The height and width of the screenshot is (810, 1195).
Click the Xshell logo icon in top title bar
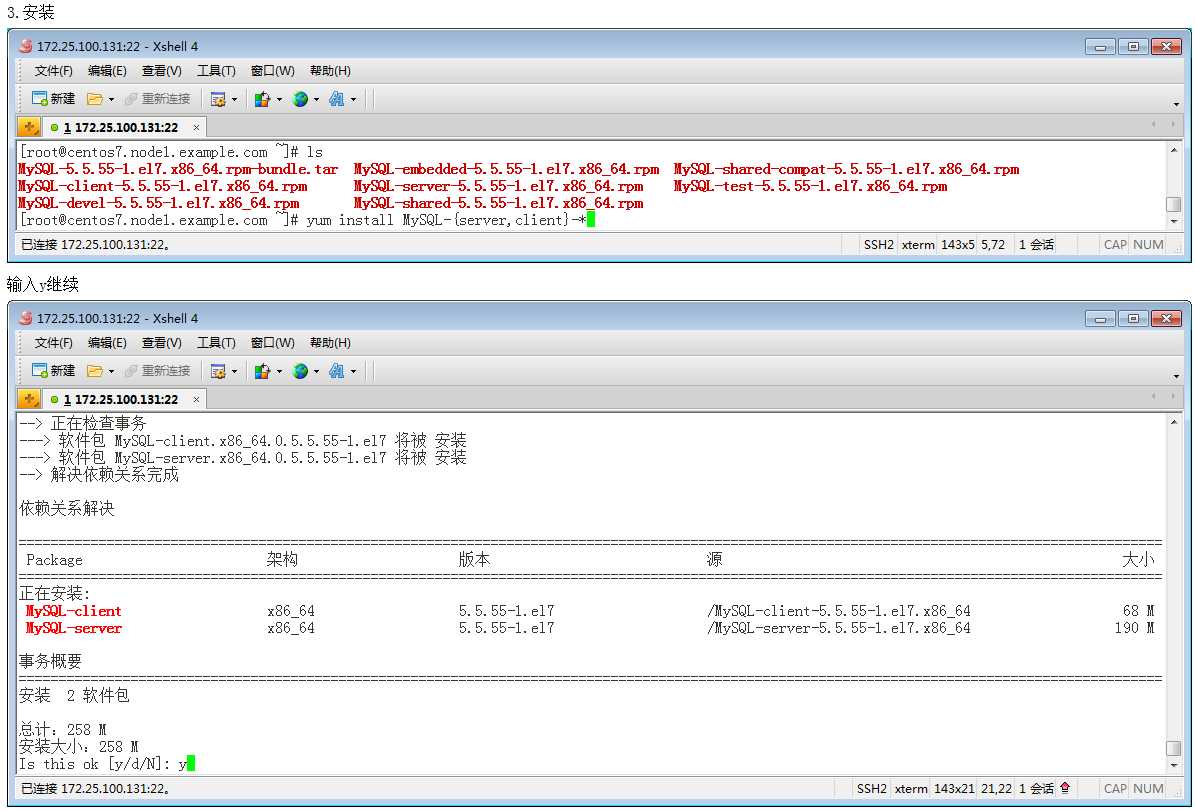click(25, 46)
